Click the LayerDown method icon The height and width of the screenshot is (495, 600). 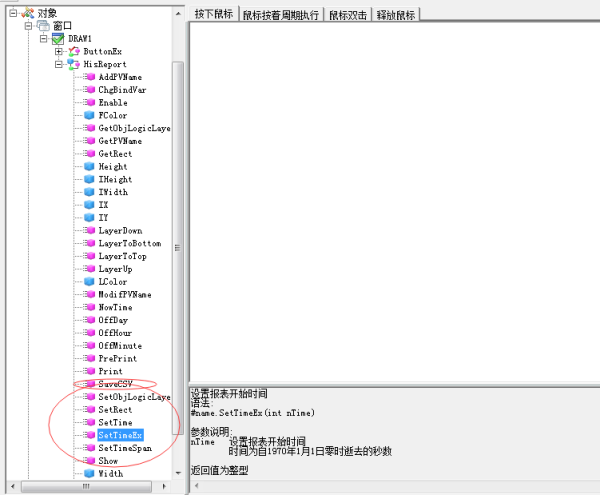click(90, 230)
